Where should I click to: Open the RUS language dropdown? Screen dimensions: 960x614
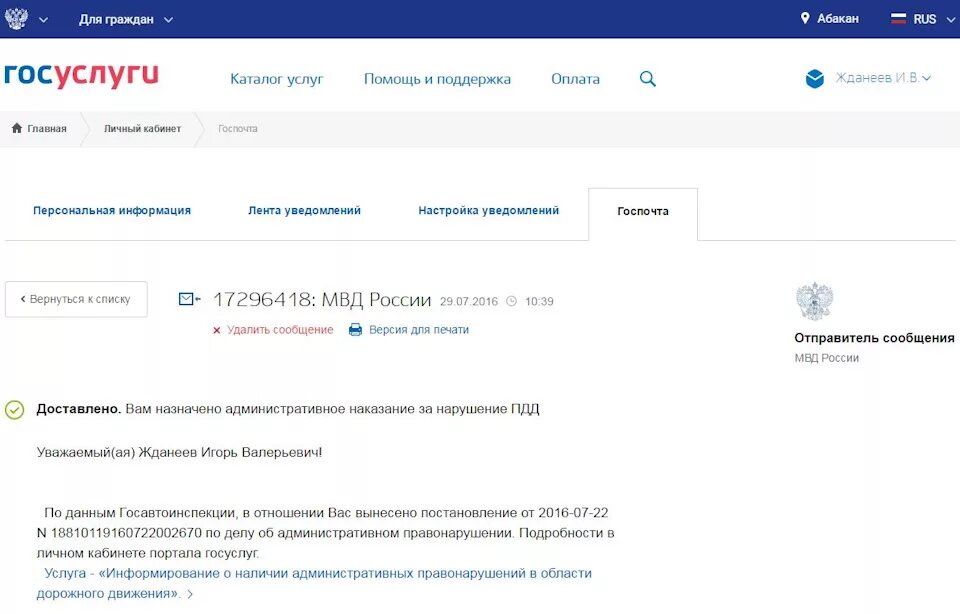(x=932, y=19)
